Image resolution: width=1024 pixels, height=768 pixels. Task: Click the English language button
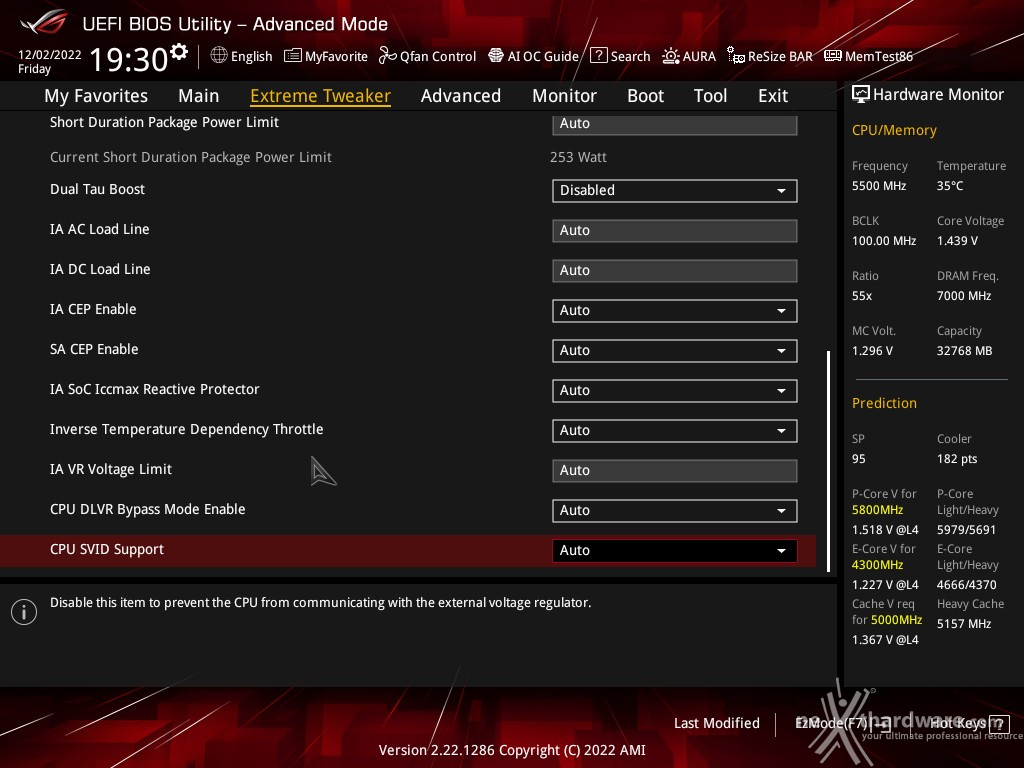(242, 56)
